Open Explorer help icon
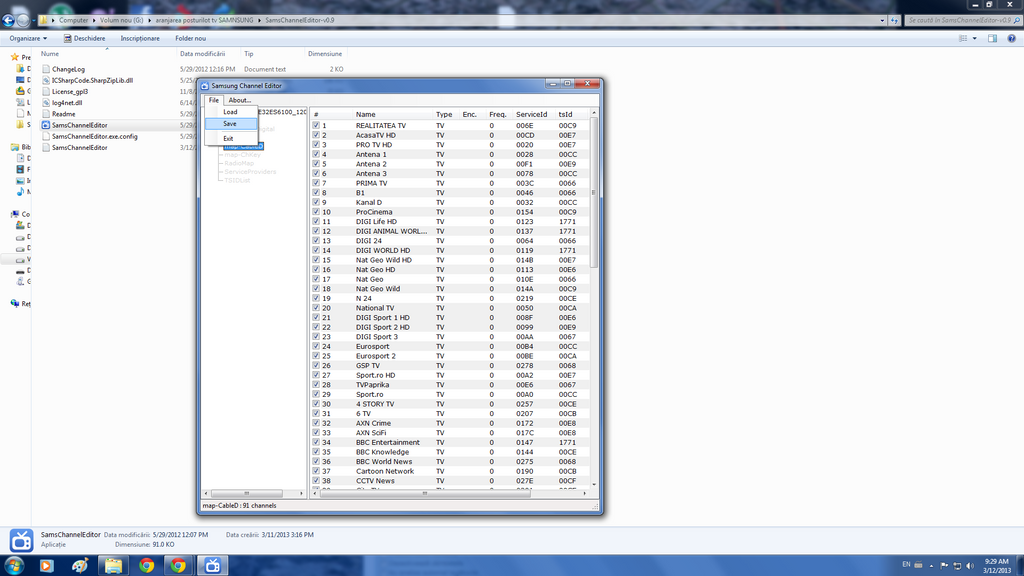The width and height of the screenshot is (1024, 576). click(1012, 39)
